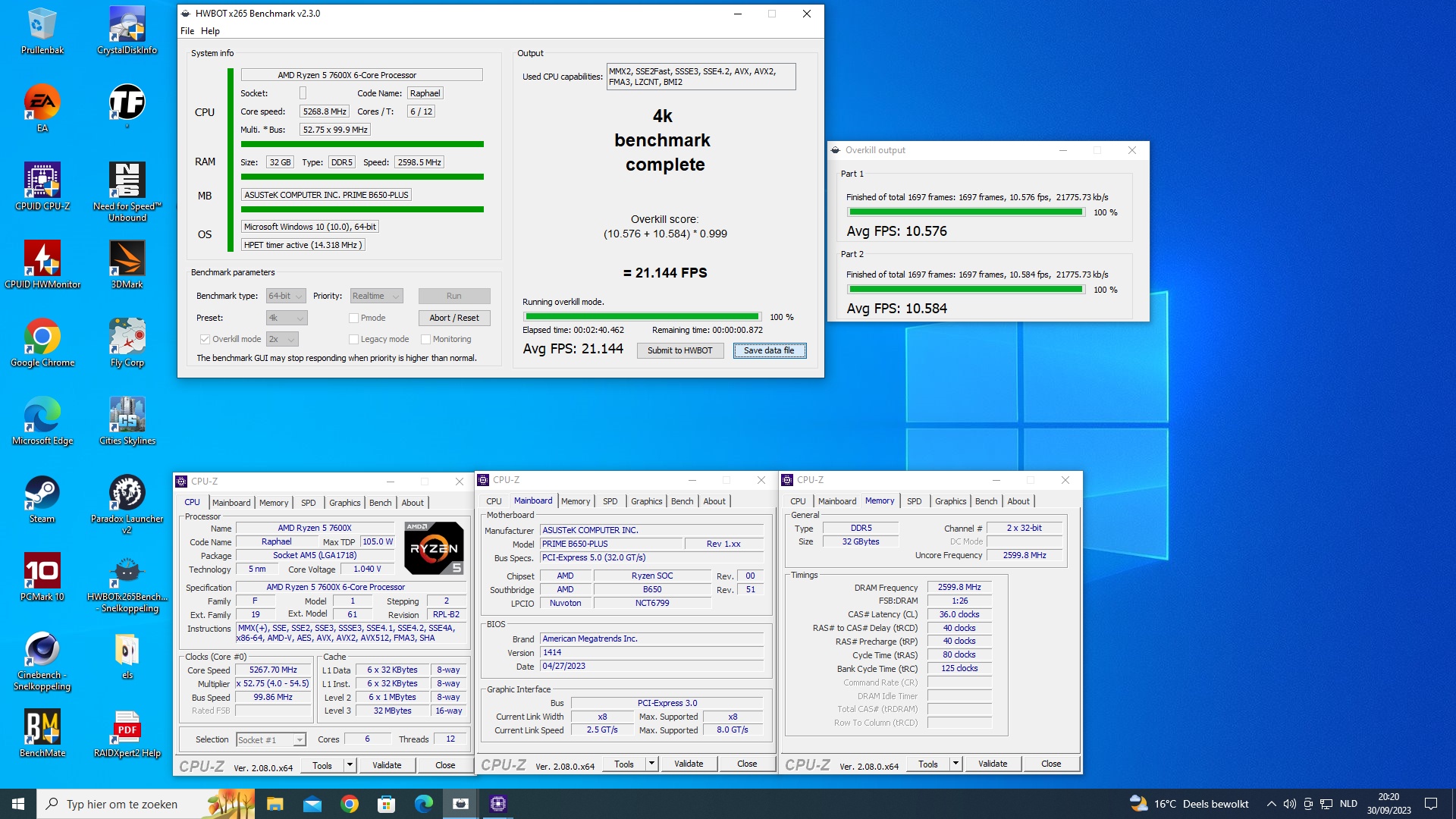
Task: Open HWBOTx265Bench shortcut on desktop
Action: pos(127,585)
